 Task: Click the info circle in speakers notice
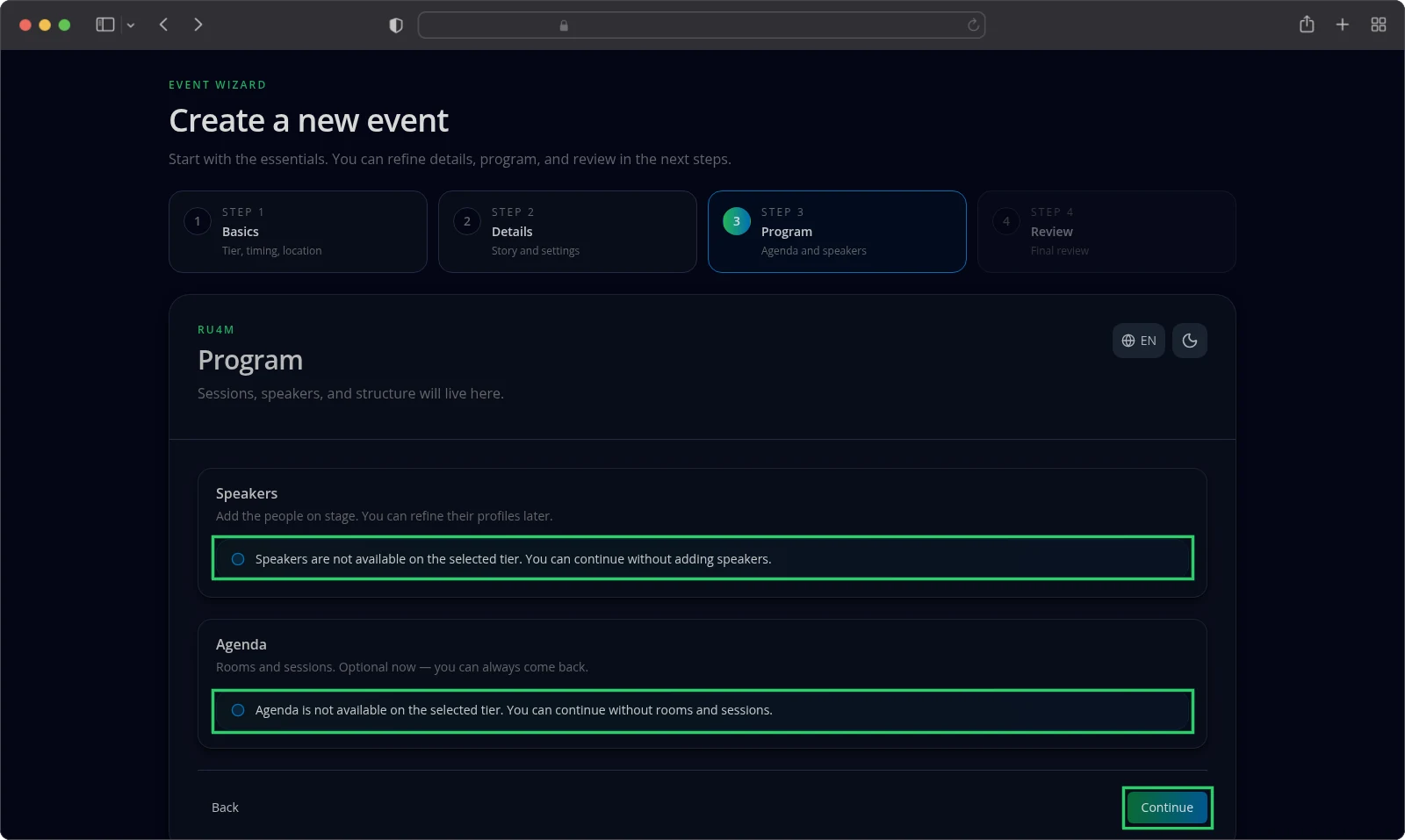[238, 559]
